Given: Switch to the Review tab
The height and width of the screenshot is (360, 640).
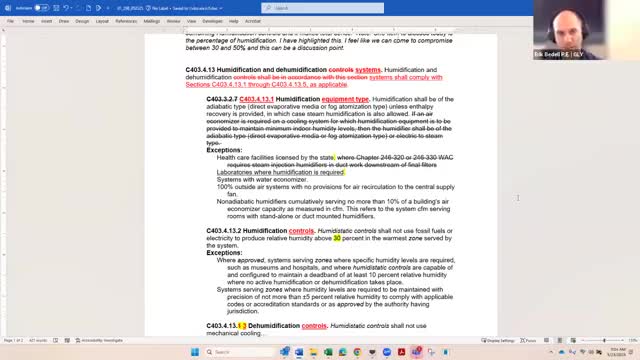Looking at the screenshot, I should 173,21.
